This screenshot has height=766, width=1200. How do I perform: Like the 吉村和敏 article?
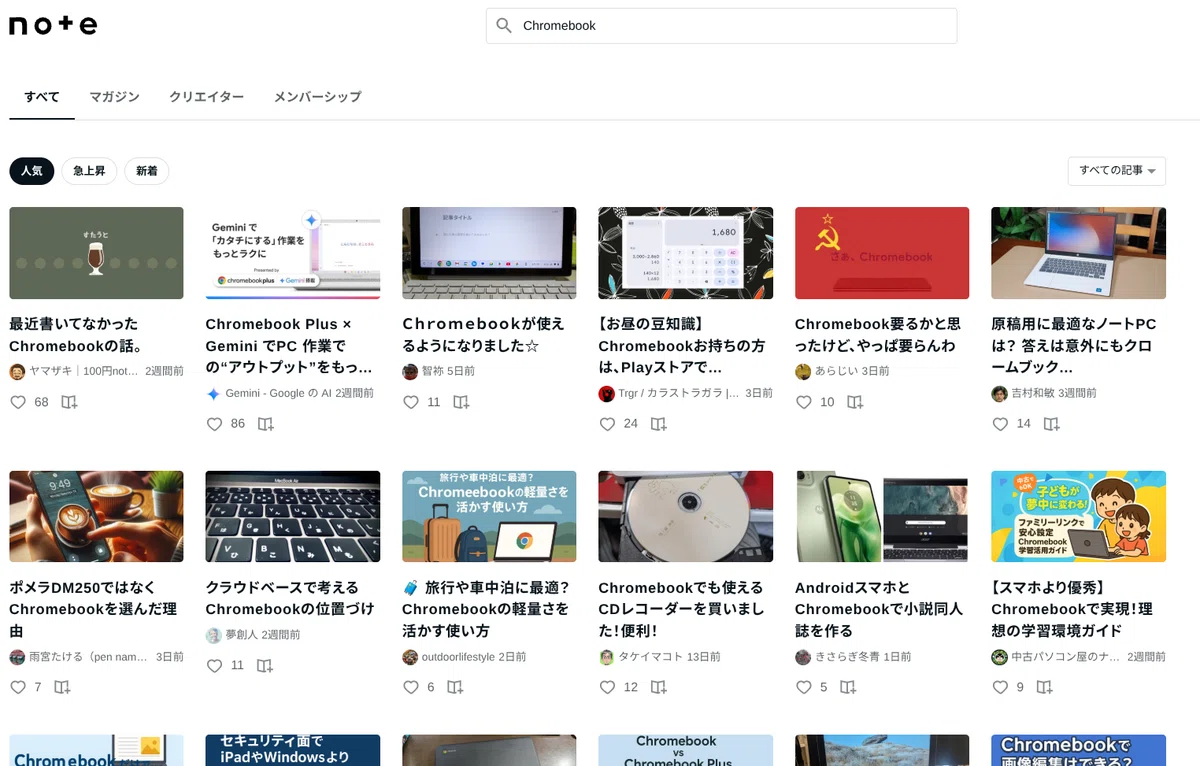tap(1000, 424)
